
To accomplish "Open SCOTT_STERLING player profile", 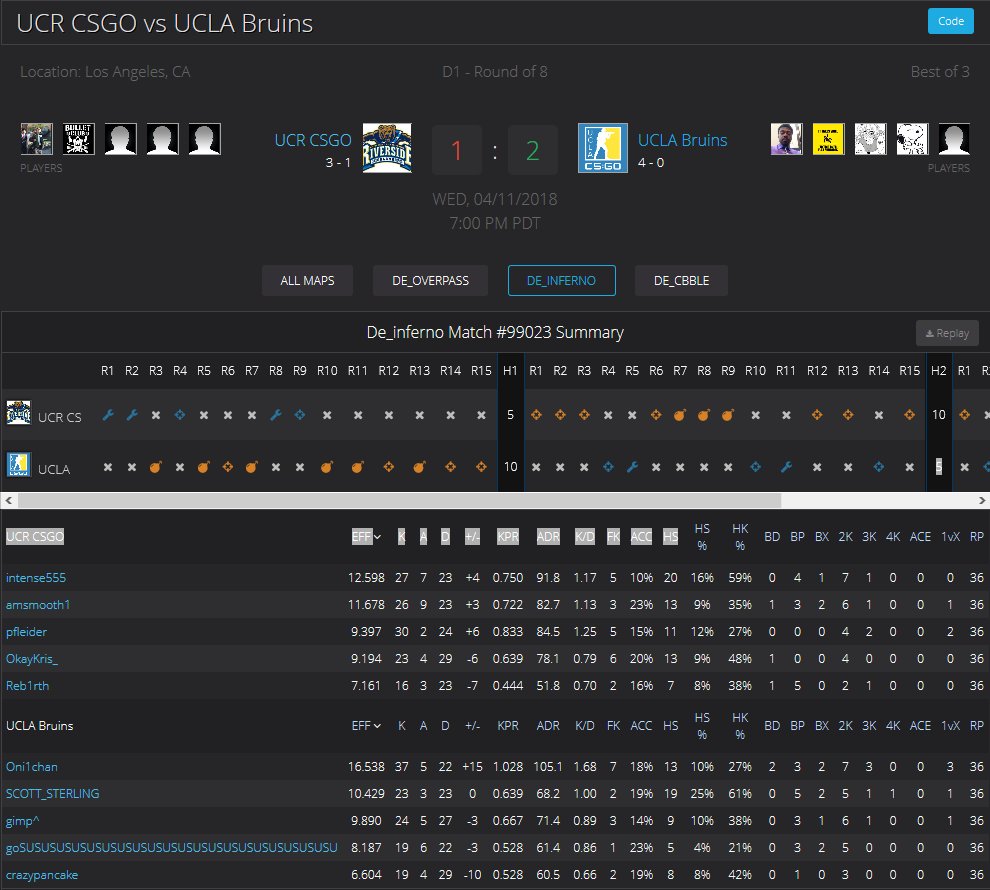I will coord(52,793).
